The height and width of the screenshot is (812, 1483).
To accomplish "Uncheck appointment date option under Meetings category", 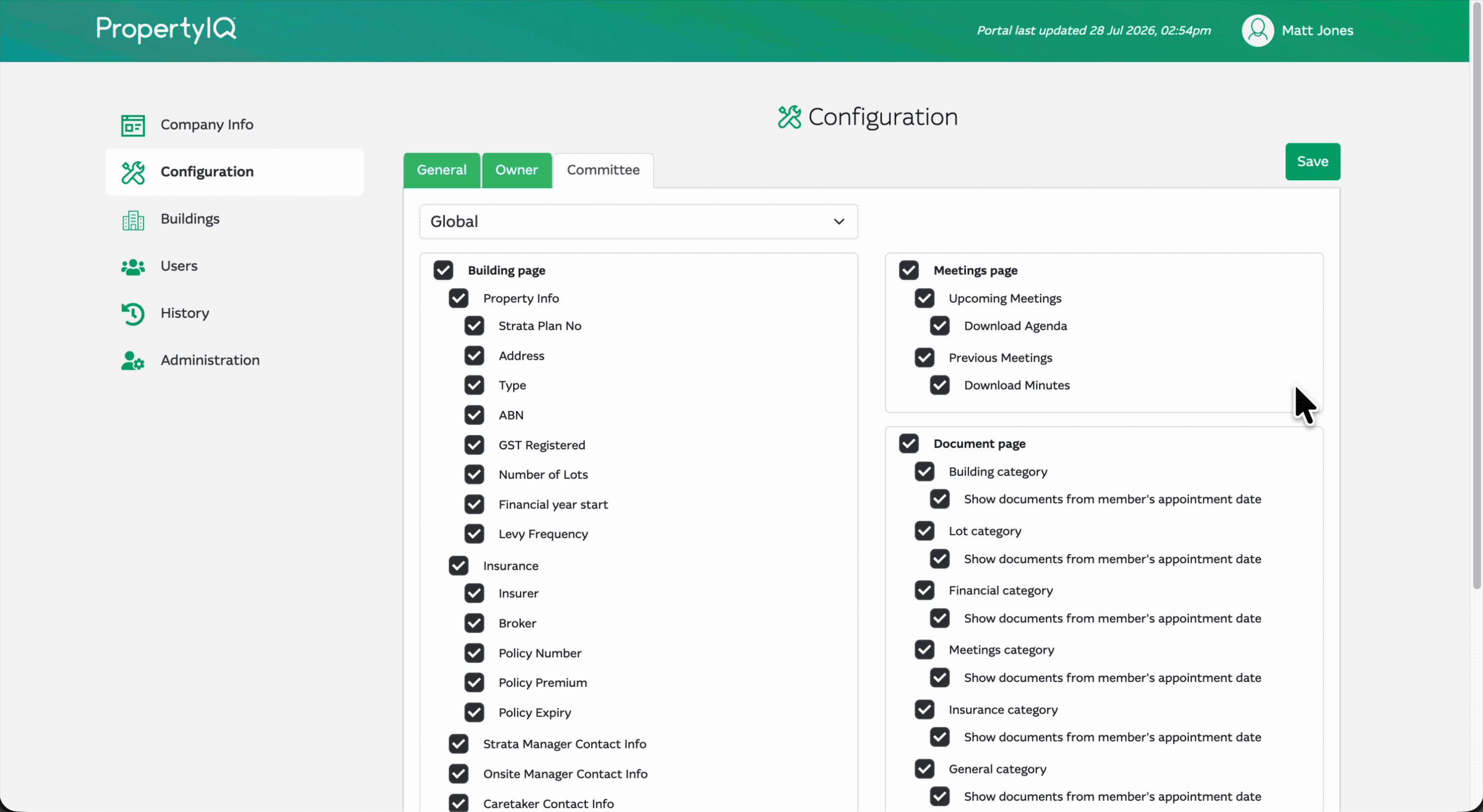I will coord(940,678).
